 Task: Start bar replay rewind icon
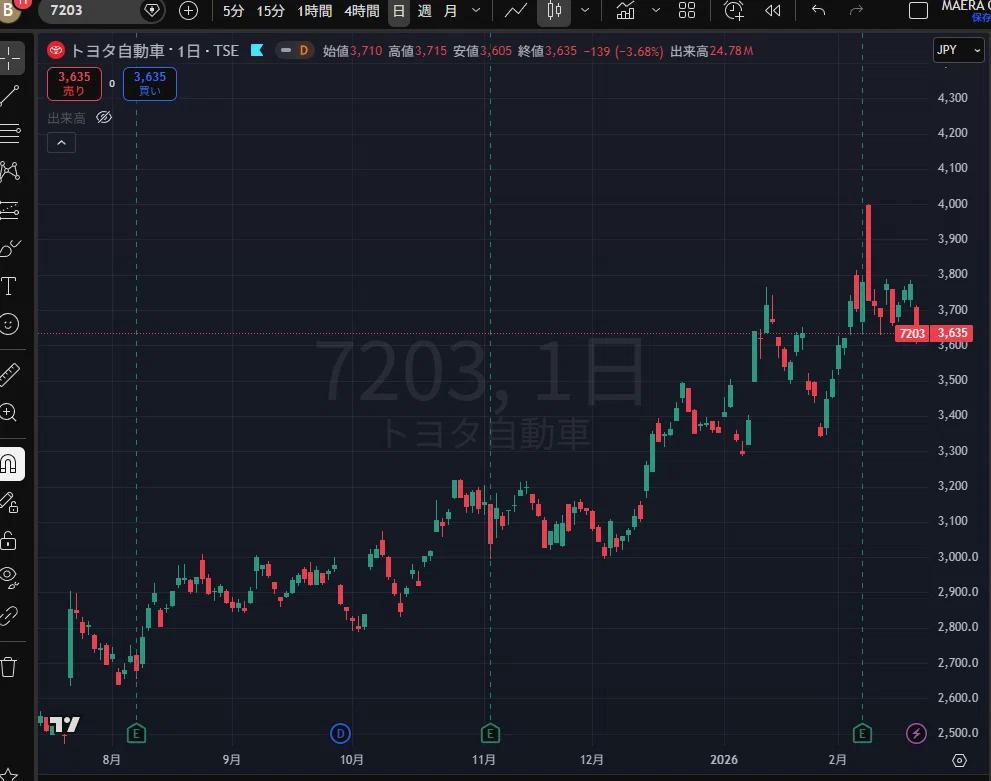772,11
